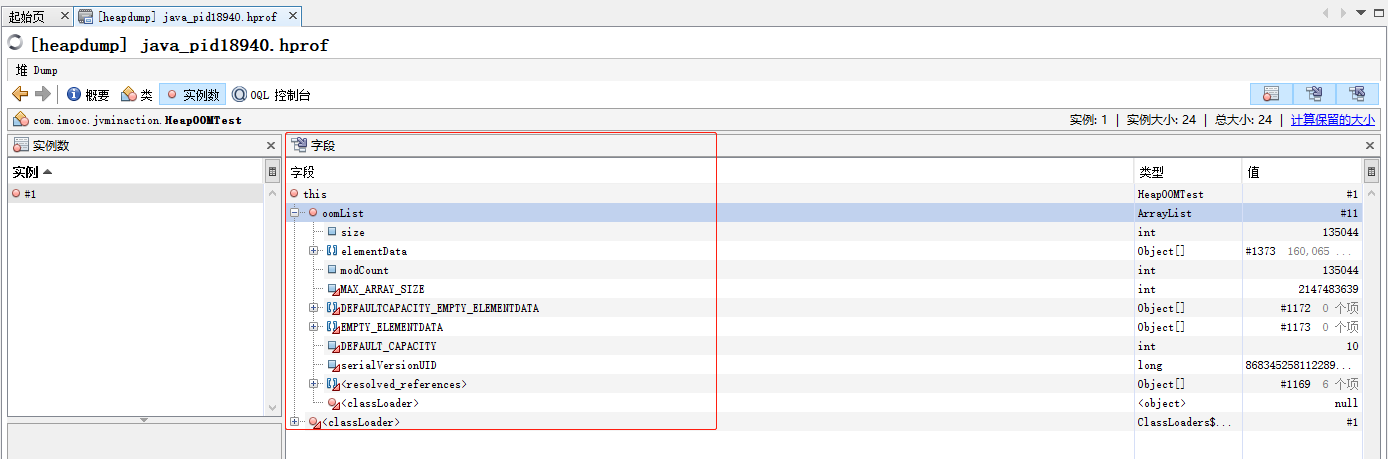This screenshot has height=459, width=1388.
Task: Select the oomList field row
Action: tap(825, 213)
